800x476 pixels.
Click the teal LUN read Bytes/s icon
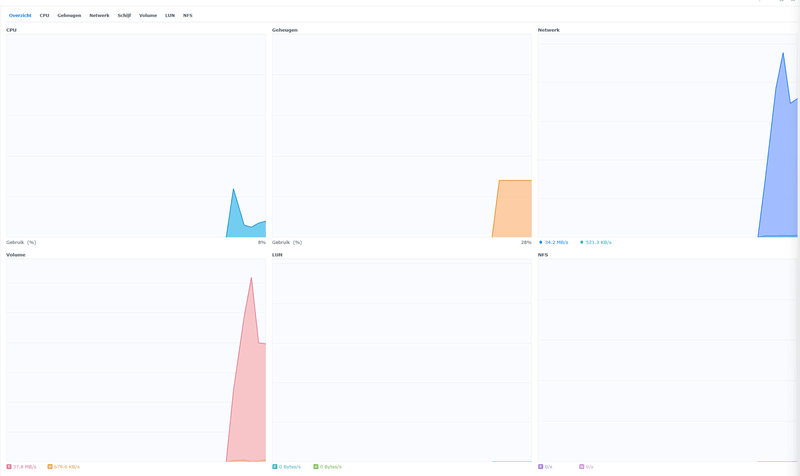274,466
